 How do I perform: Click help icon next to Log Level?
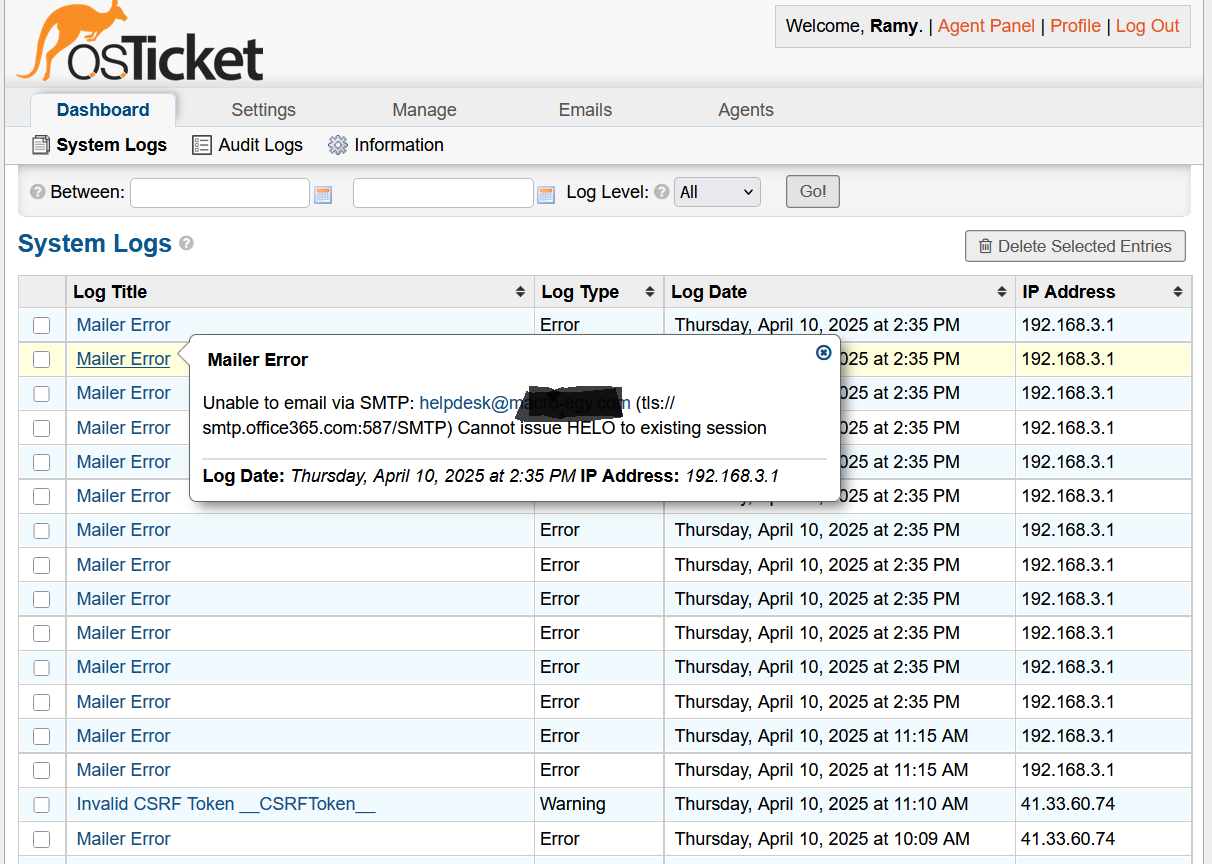pos(661,192)
